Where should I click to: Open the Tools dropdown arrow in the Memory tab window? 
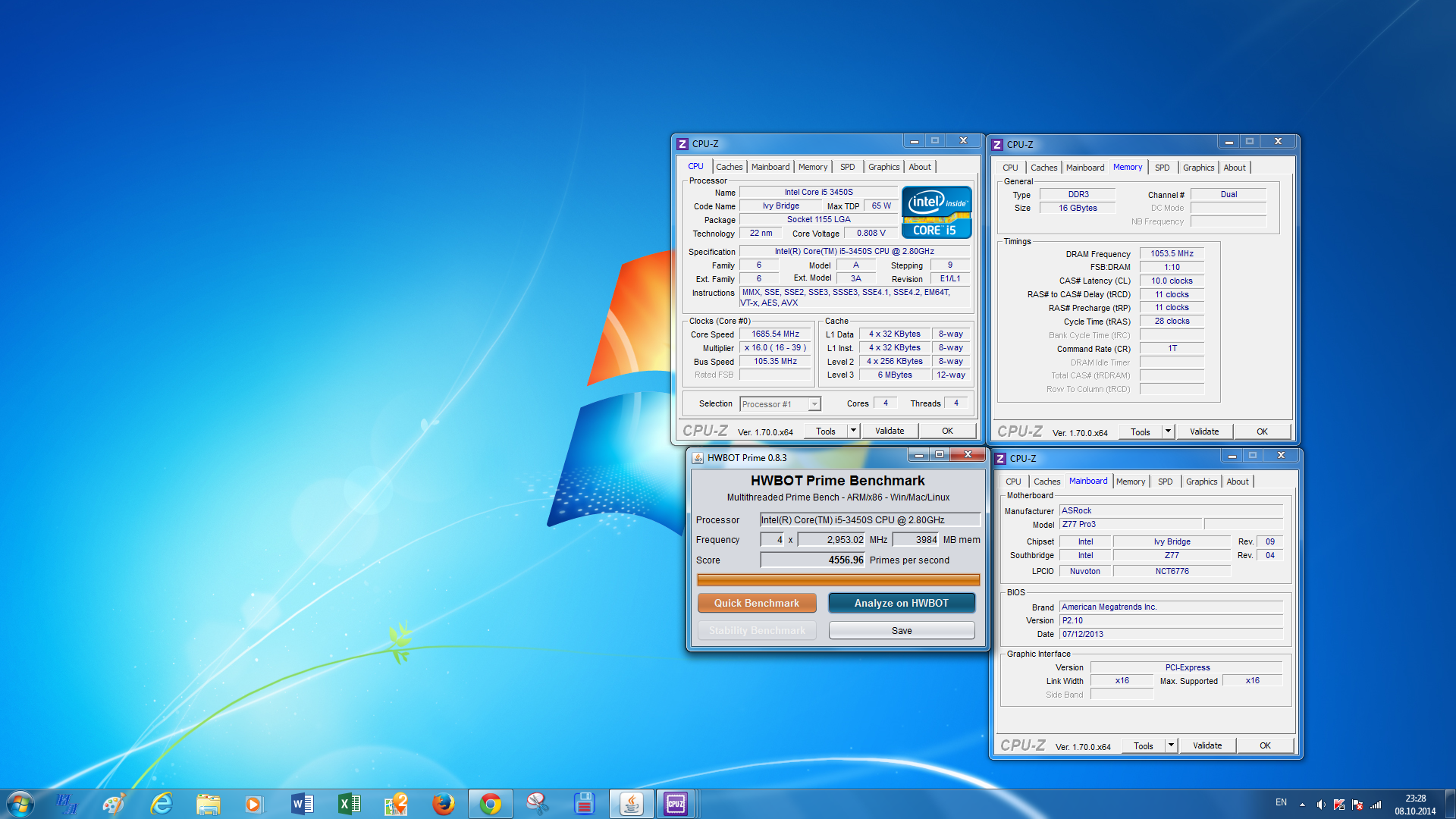click(x=1168, y=431)
